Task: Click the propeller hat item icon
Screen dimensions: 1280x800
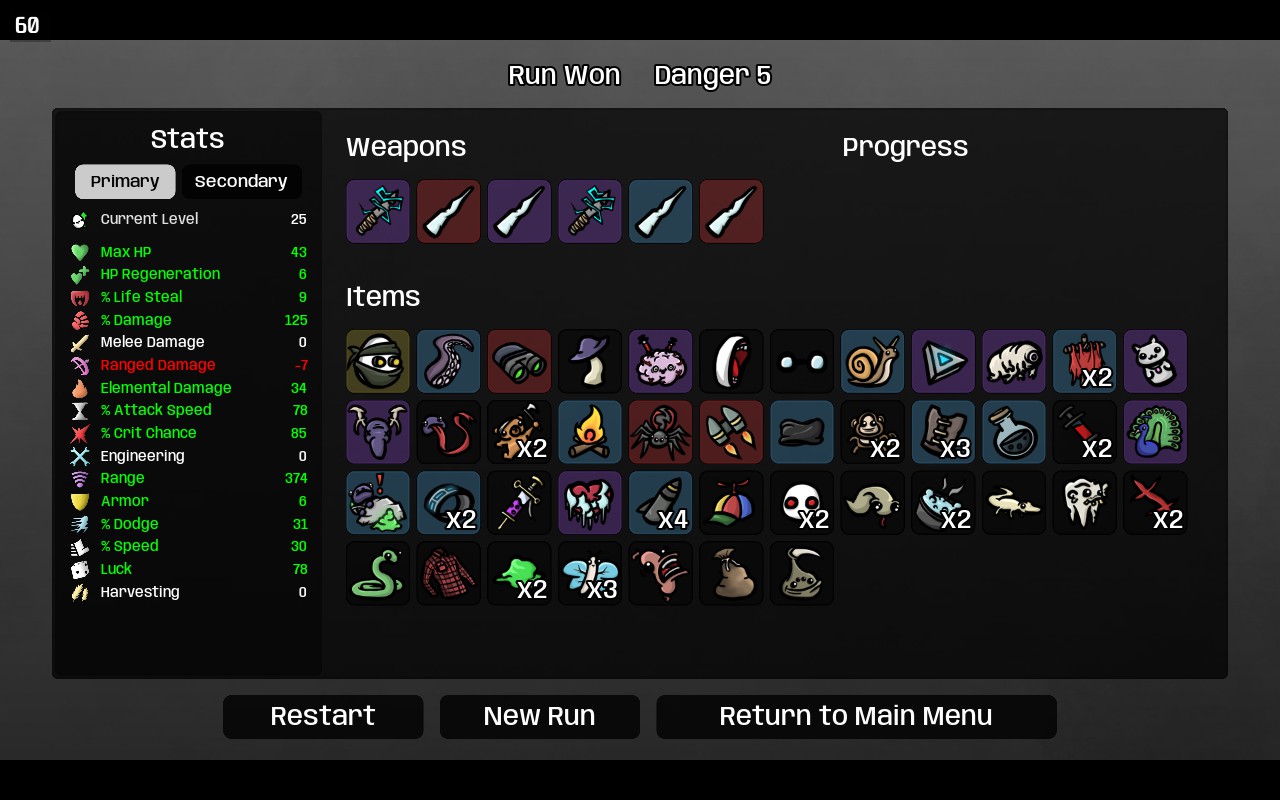Action: 731,502
